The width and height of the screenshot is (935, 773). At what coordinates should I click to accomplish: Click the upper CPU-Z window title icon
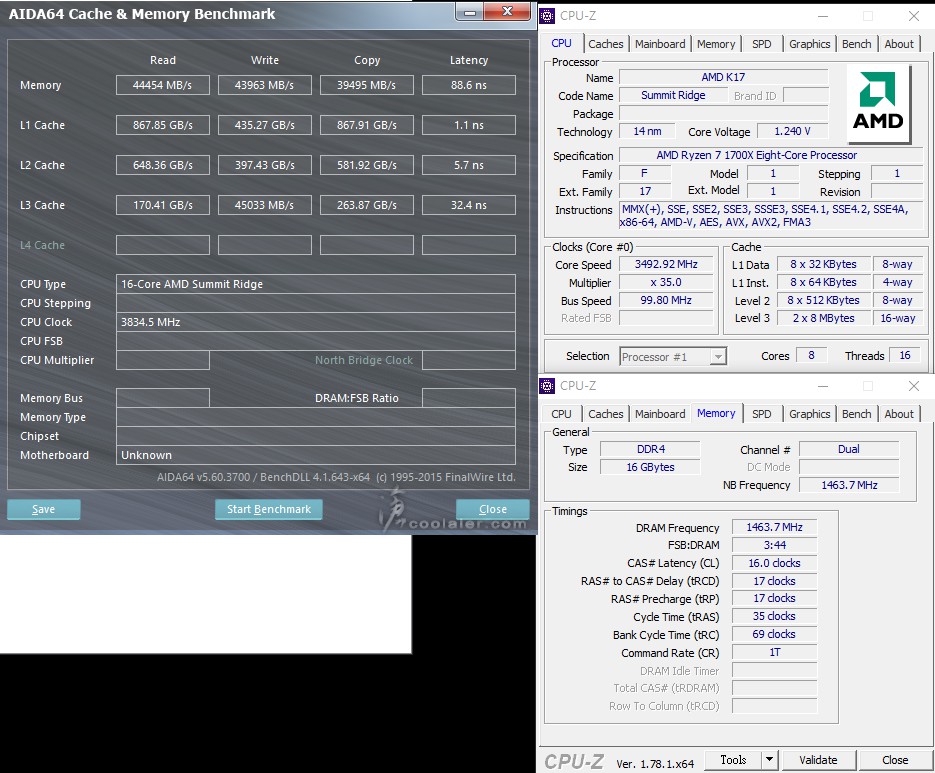tap(547, 16)
